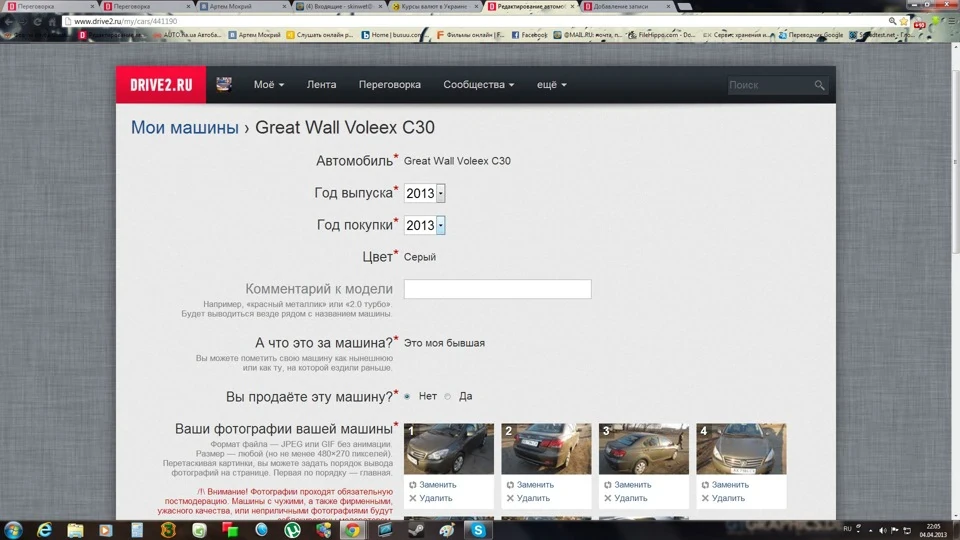The image size is (960, 540).
Task: Expand the ещё menu
Action: 552,84
